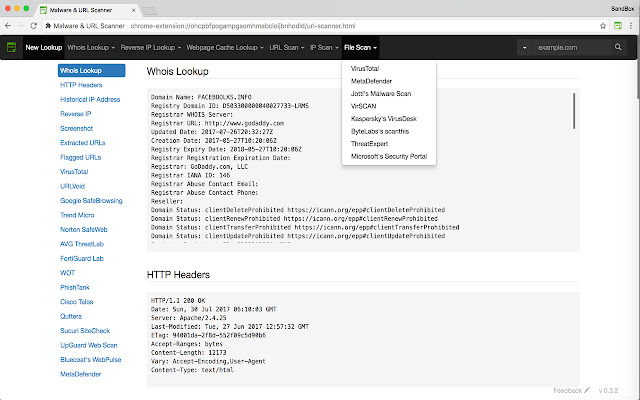Open Historical IP Address sidebar link

[x=90, y=100]
